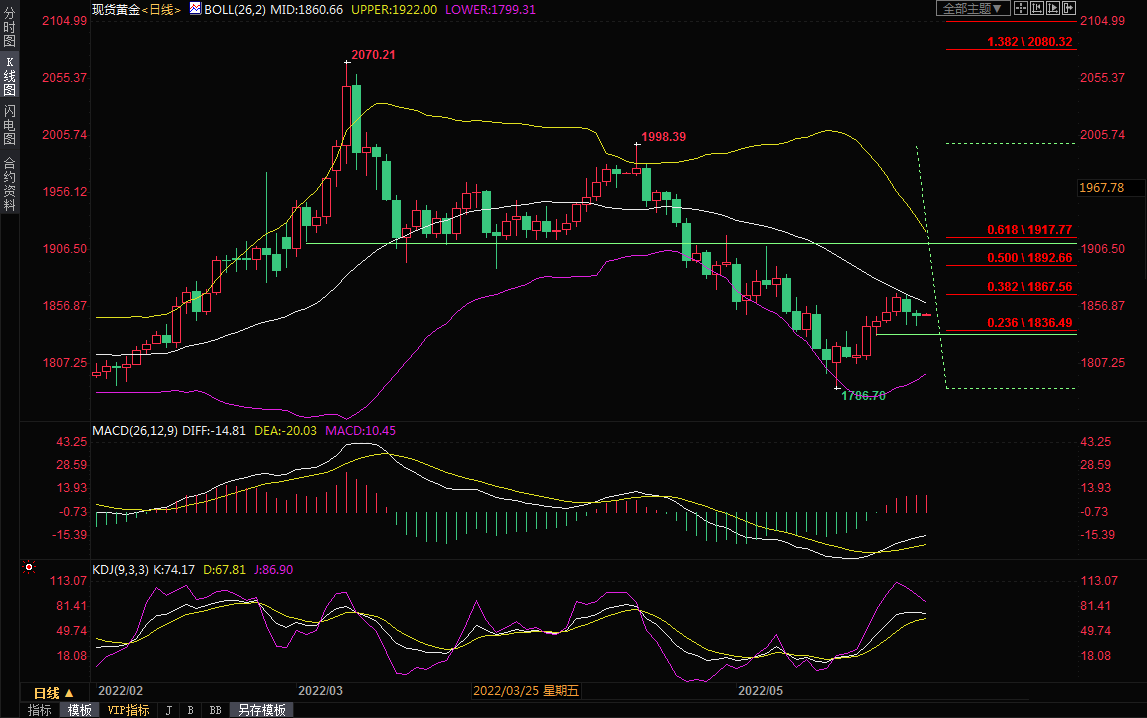Select the K线图 sidebar tab

[9, 76]
